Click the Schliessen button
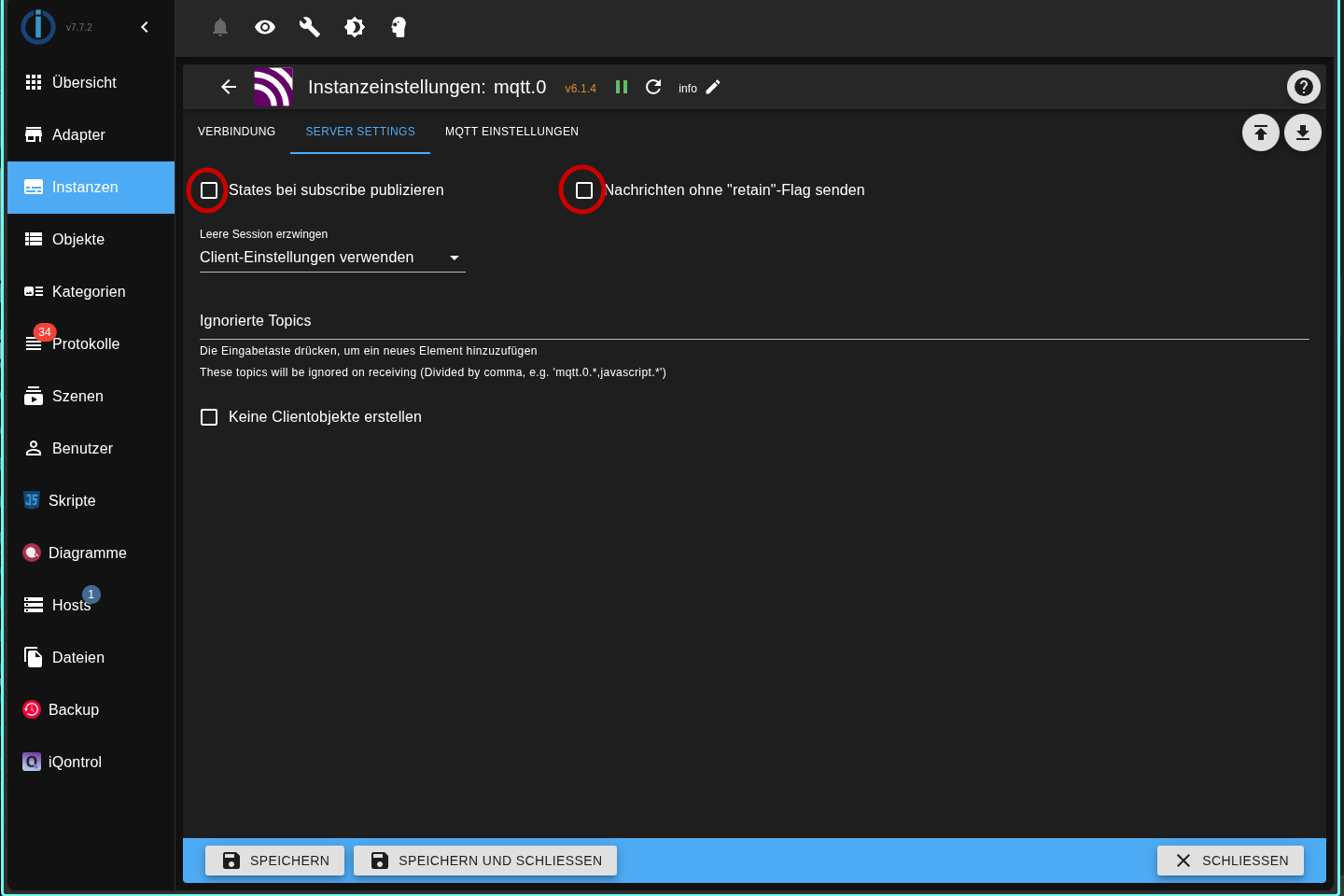1344x896 pixels. click(1230, 861)
